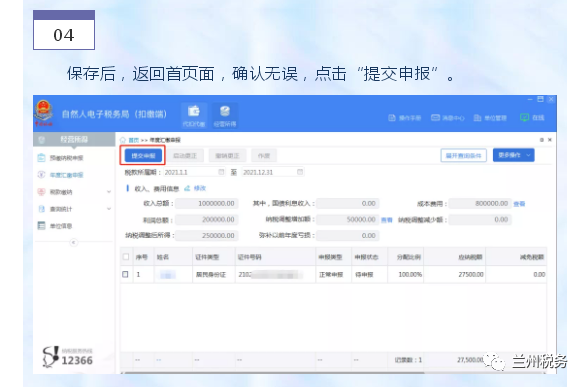This screenshot has width=586, height=387.
Task: Click the 纳税调整后所得 field 250000.00
Action: pyautogui.click(x=207, y=235)
